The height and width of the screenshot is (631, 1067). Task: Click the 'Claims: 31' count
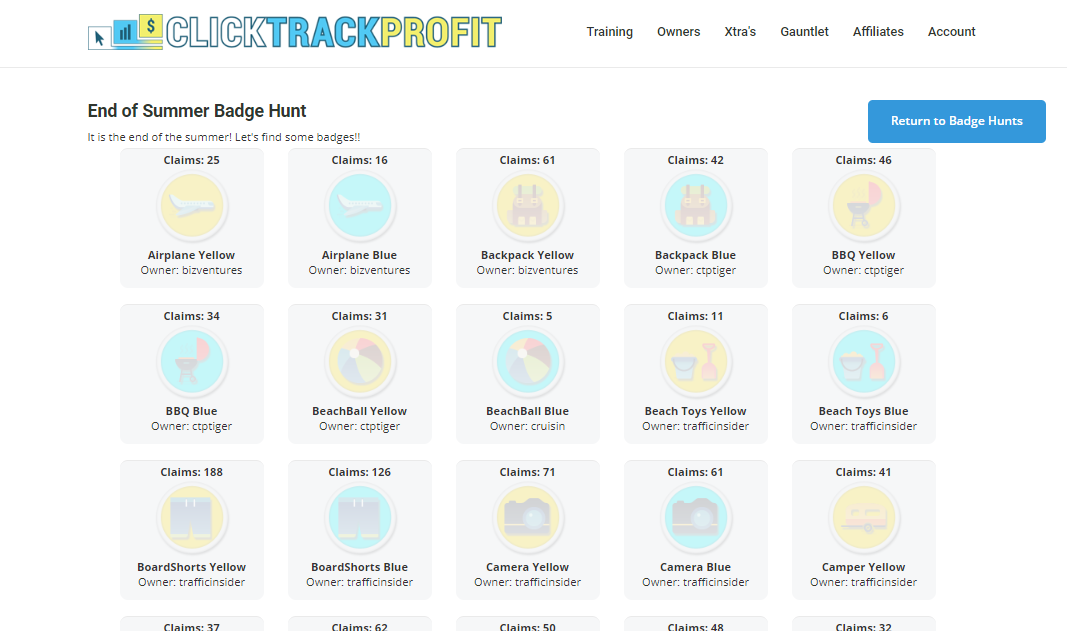tap(359, 317)
